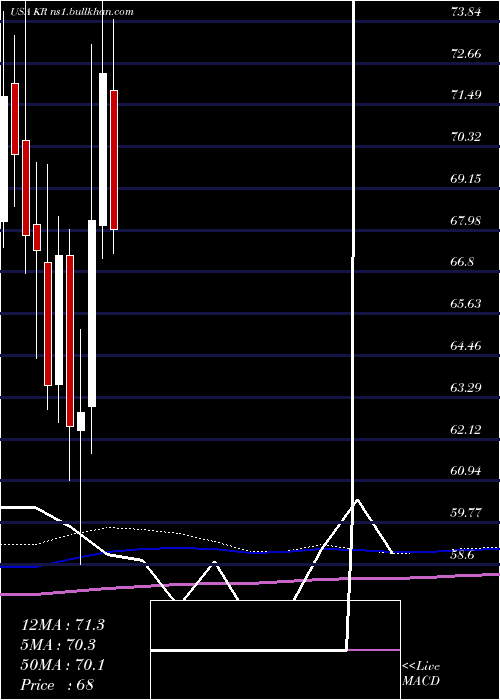500x700 pixels.
Task: Click the 66.8 price axis label
Action: [462, 262]
